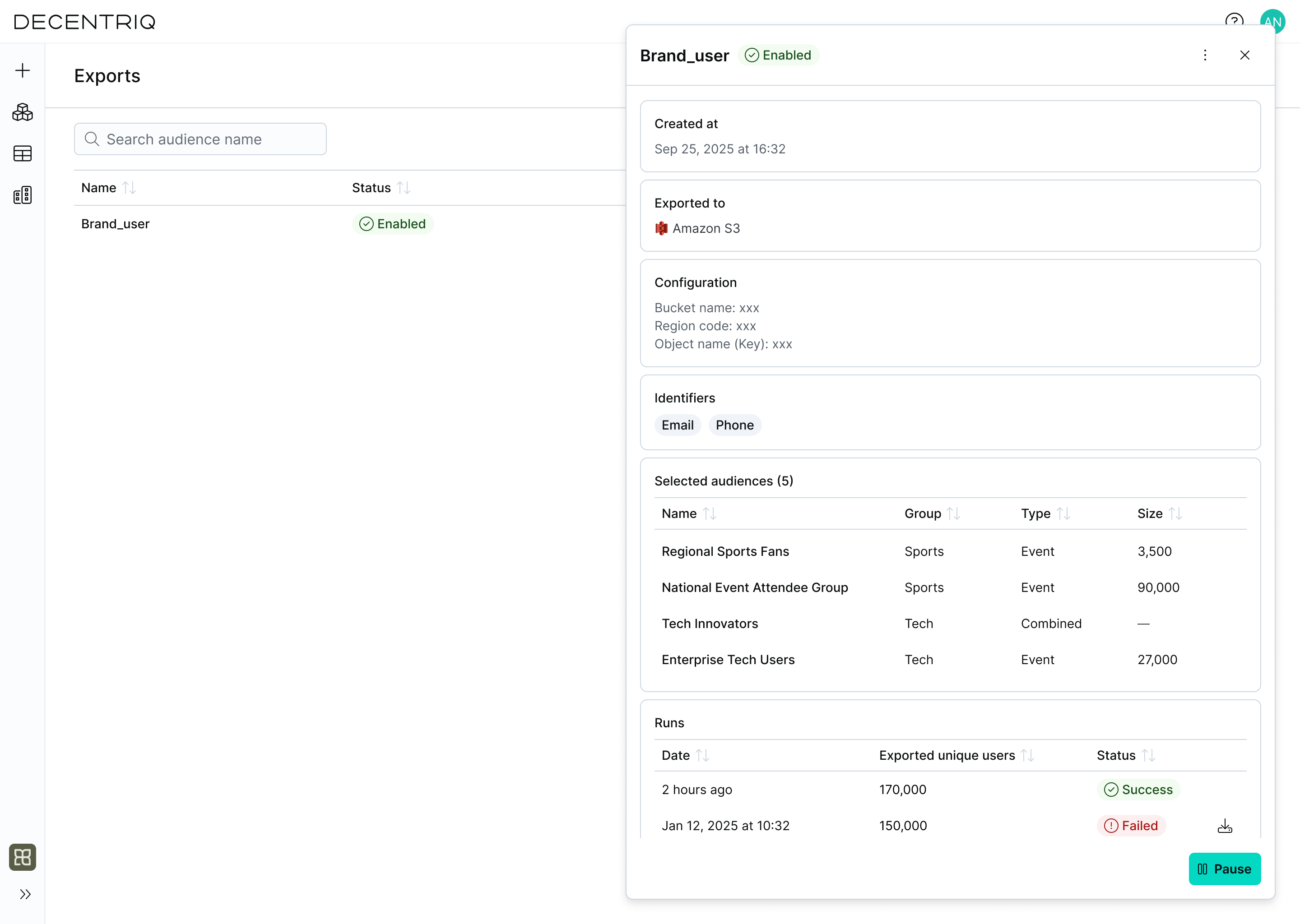Open the table datasets sidebar icon

23,153
